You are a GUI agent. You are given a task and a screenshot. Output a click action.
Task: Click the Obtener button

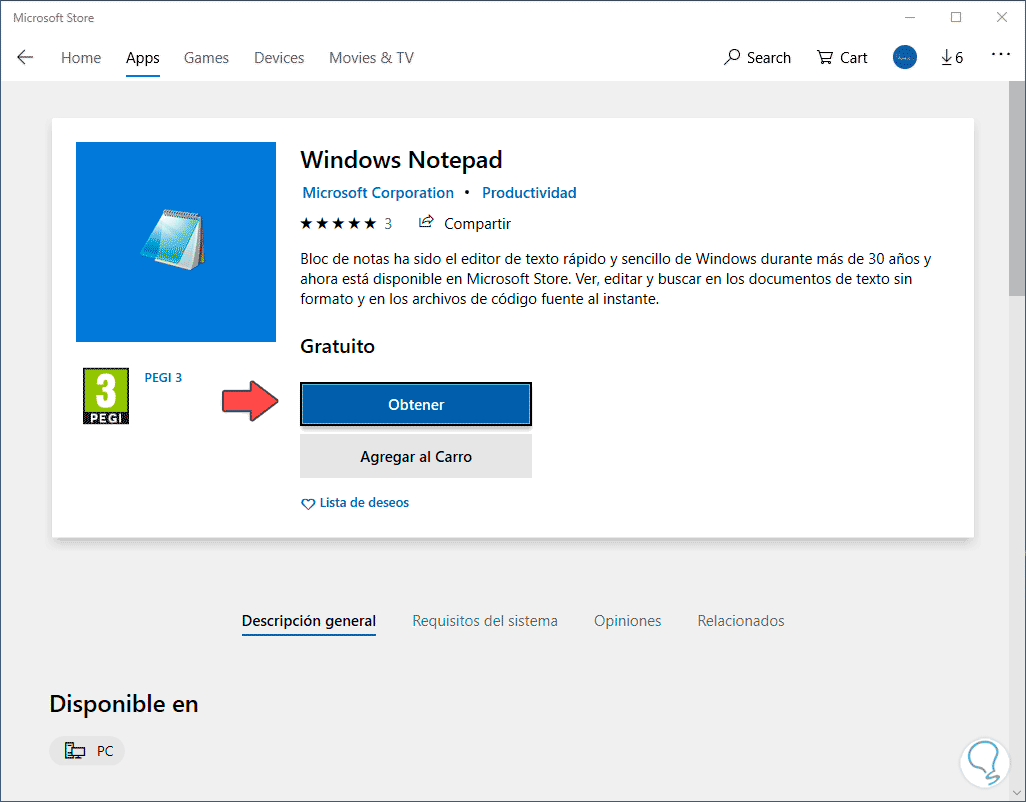[x=416, y=404]
